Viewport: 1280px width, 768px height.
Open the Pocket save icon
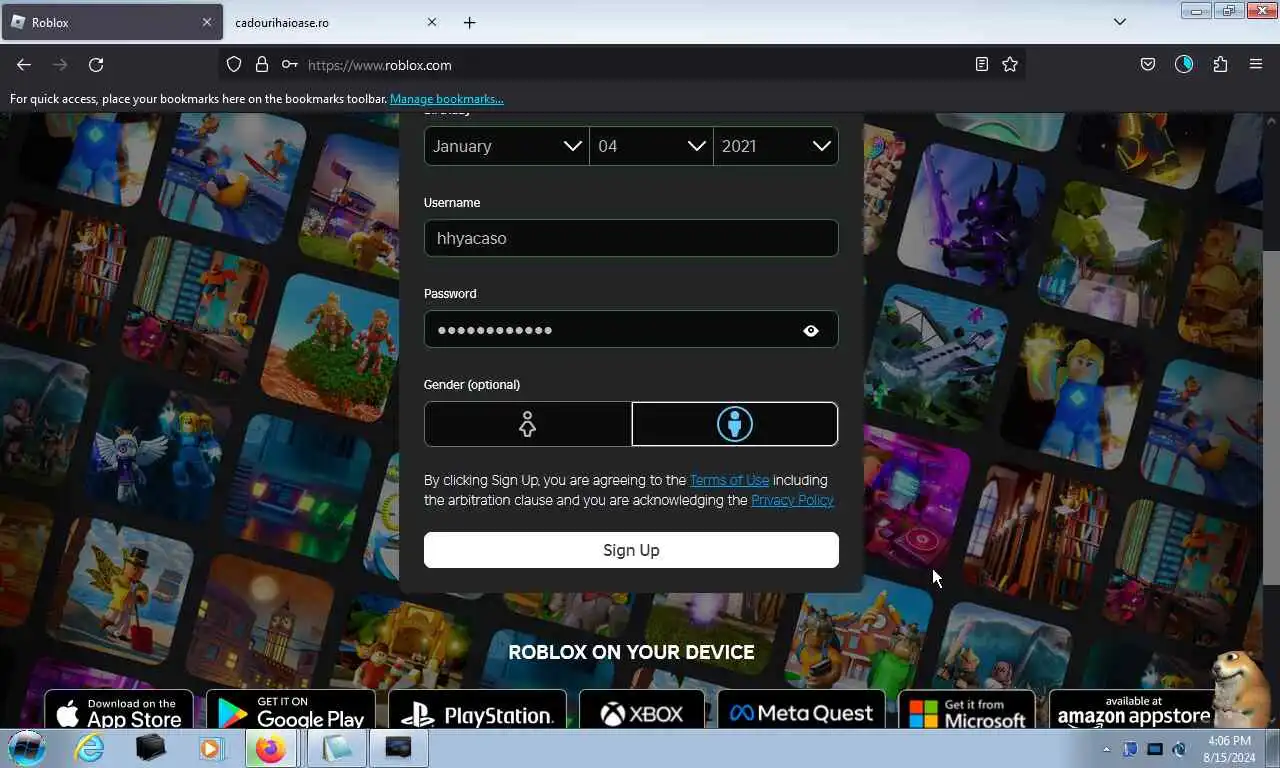click(1148, 64)
